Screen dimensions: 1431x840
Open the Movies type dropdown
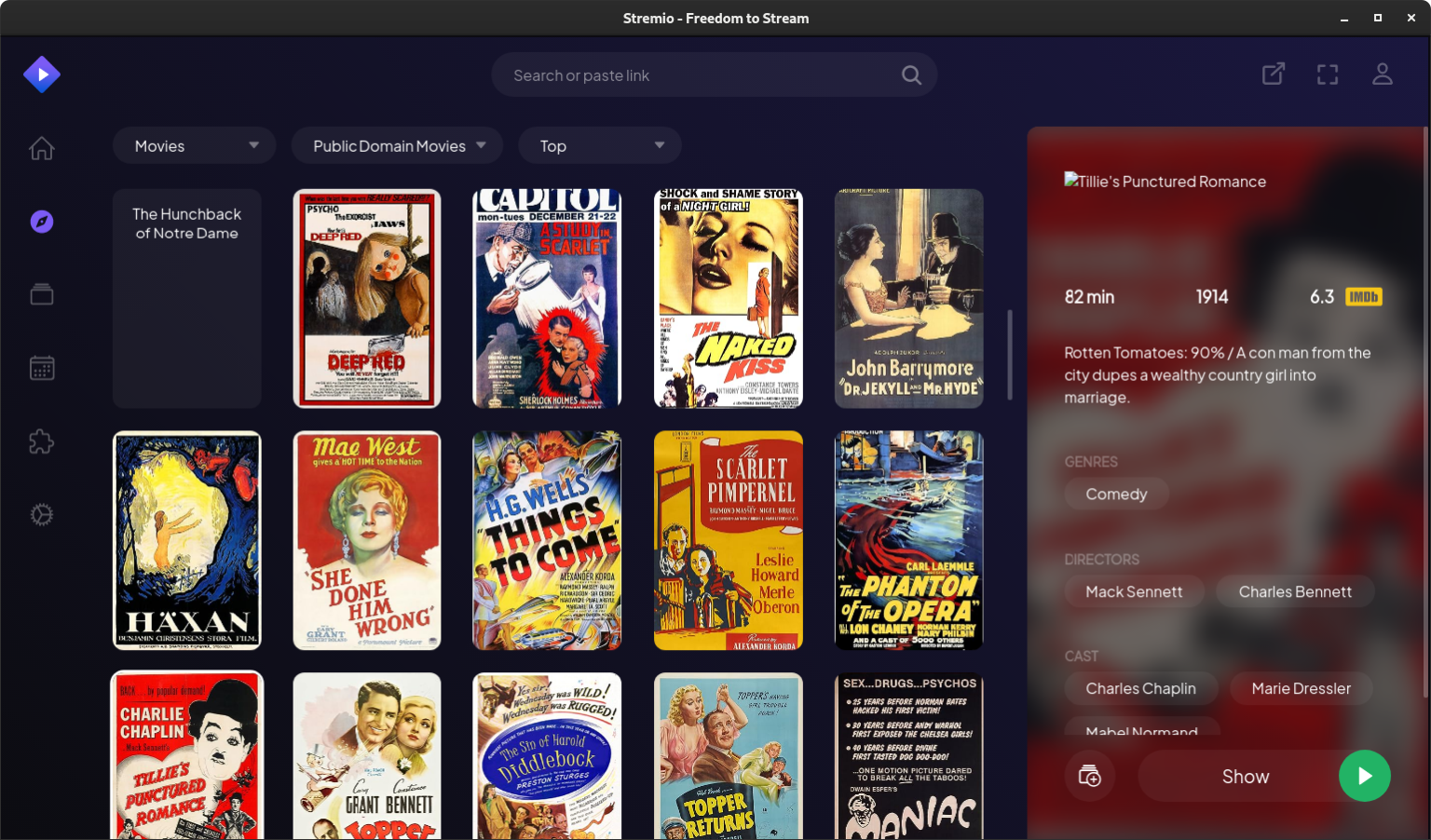tap(194, 145)
